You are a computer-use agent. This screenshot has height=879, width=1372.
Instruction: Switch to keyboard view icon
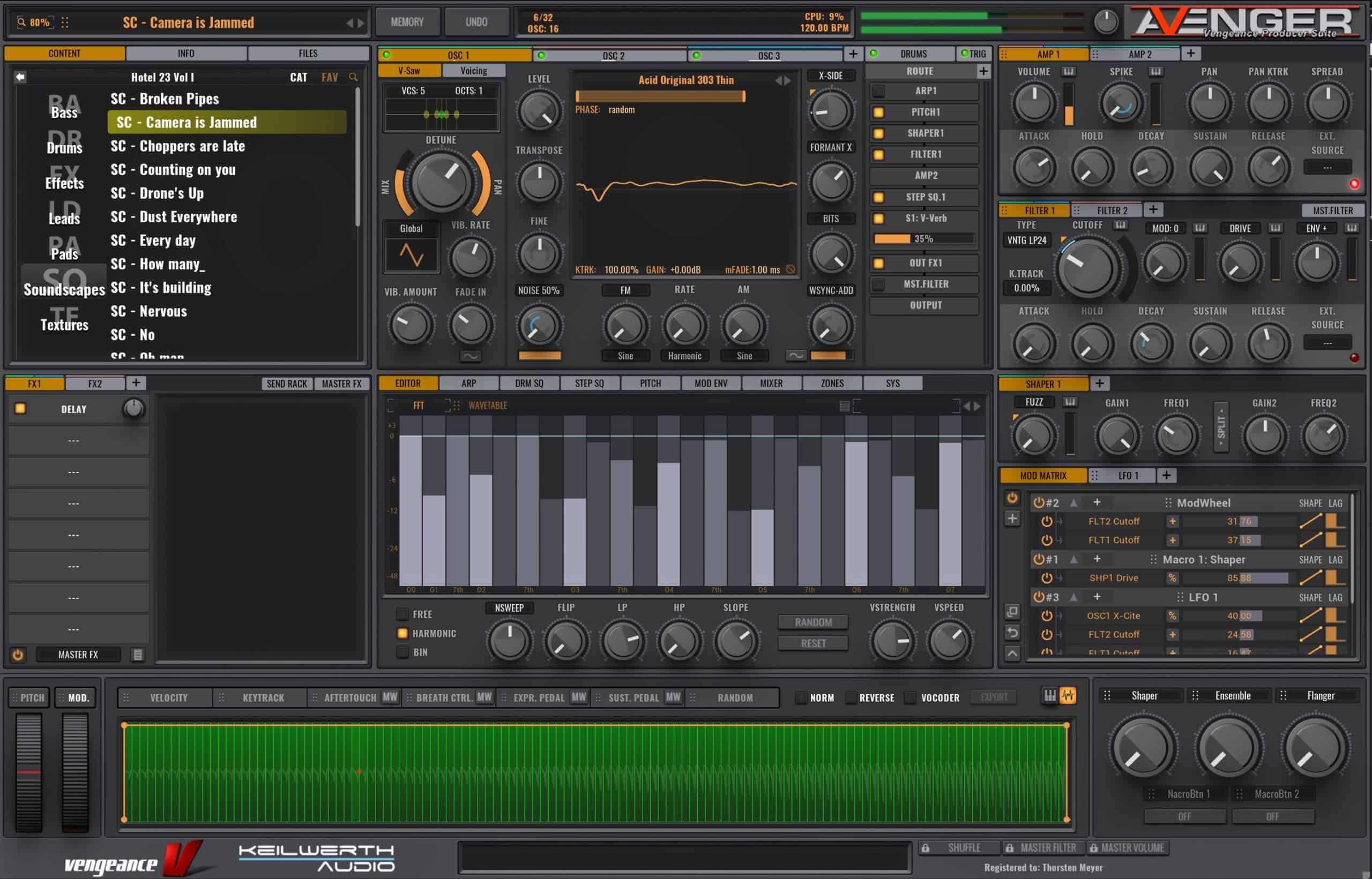click(1049, 695)
